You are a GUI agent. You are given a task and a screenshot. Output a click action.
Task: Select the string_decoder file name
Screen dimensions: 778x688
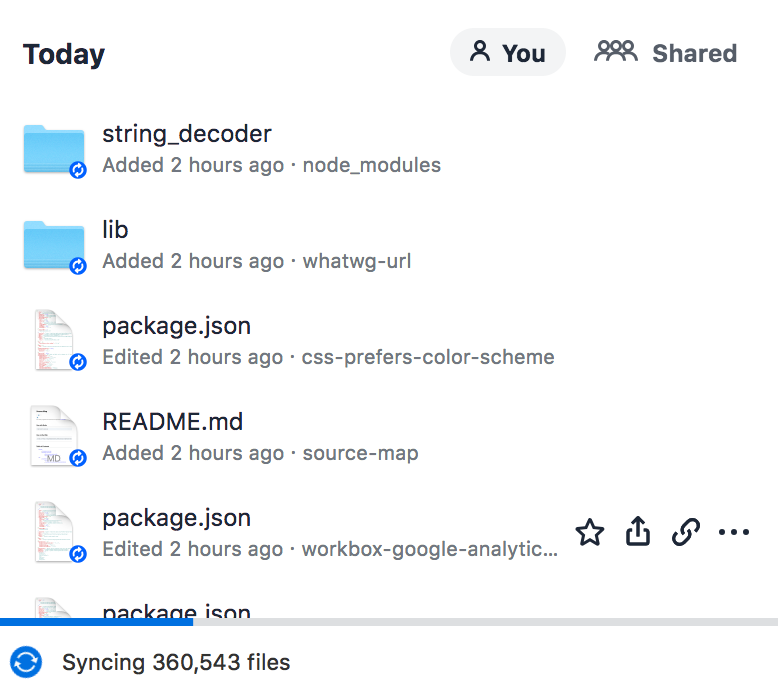click(187, 134)
